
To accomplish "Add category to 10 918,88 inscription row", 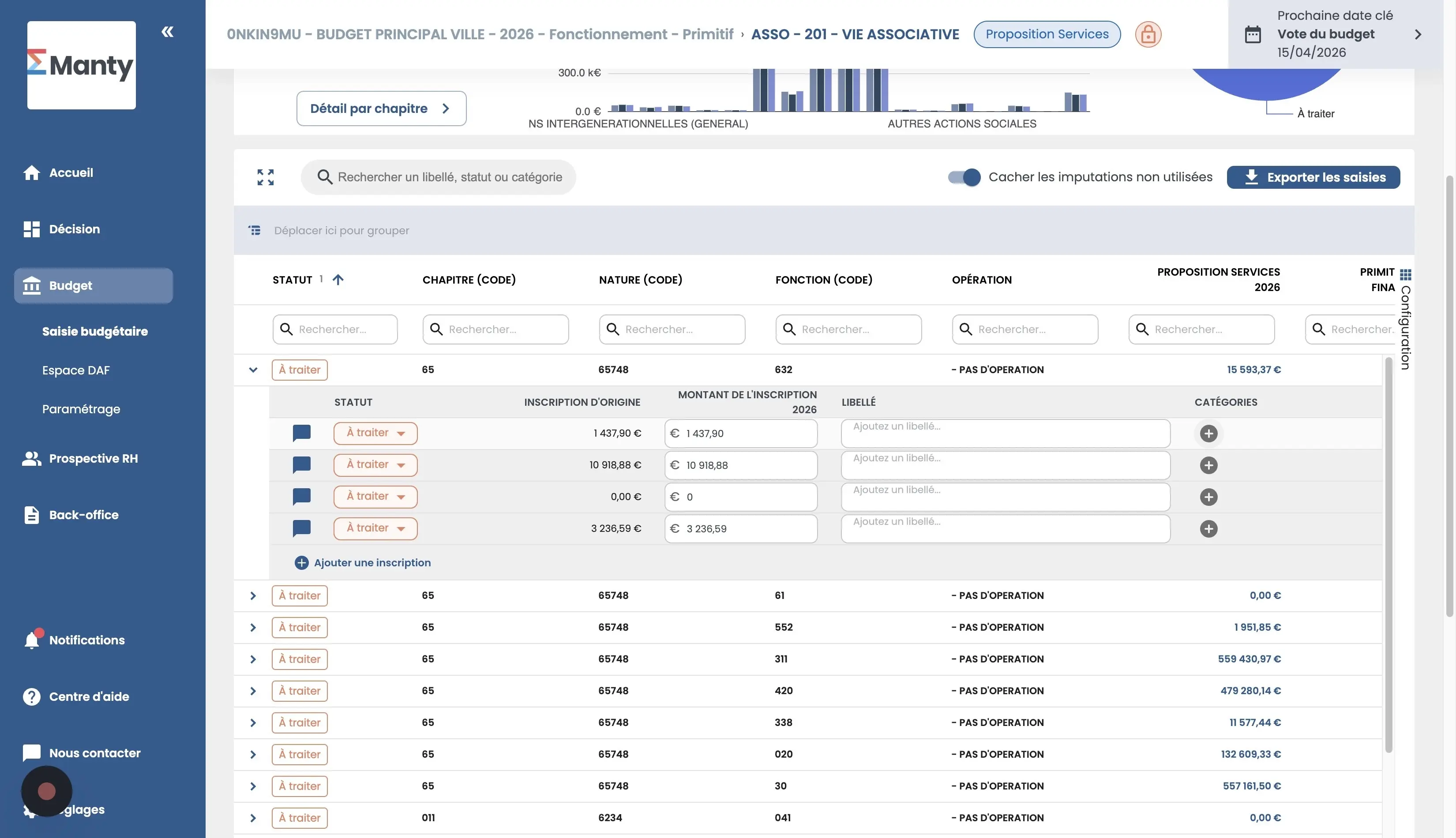I will pos(1208,465).
